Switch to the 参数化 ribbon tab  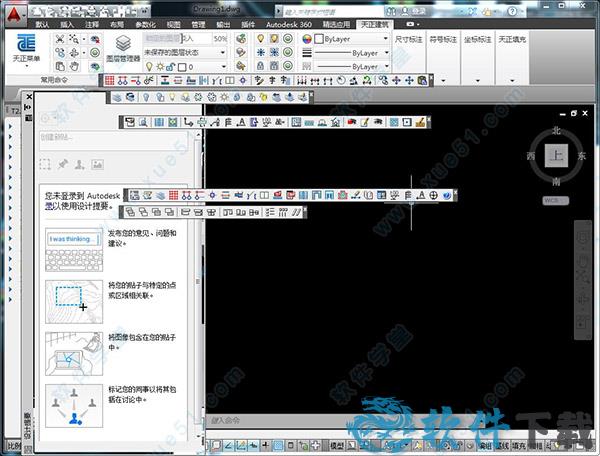pos(145,24)
